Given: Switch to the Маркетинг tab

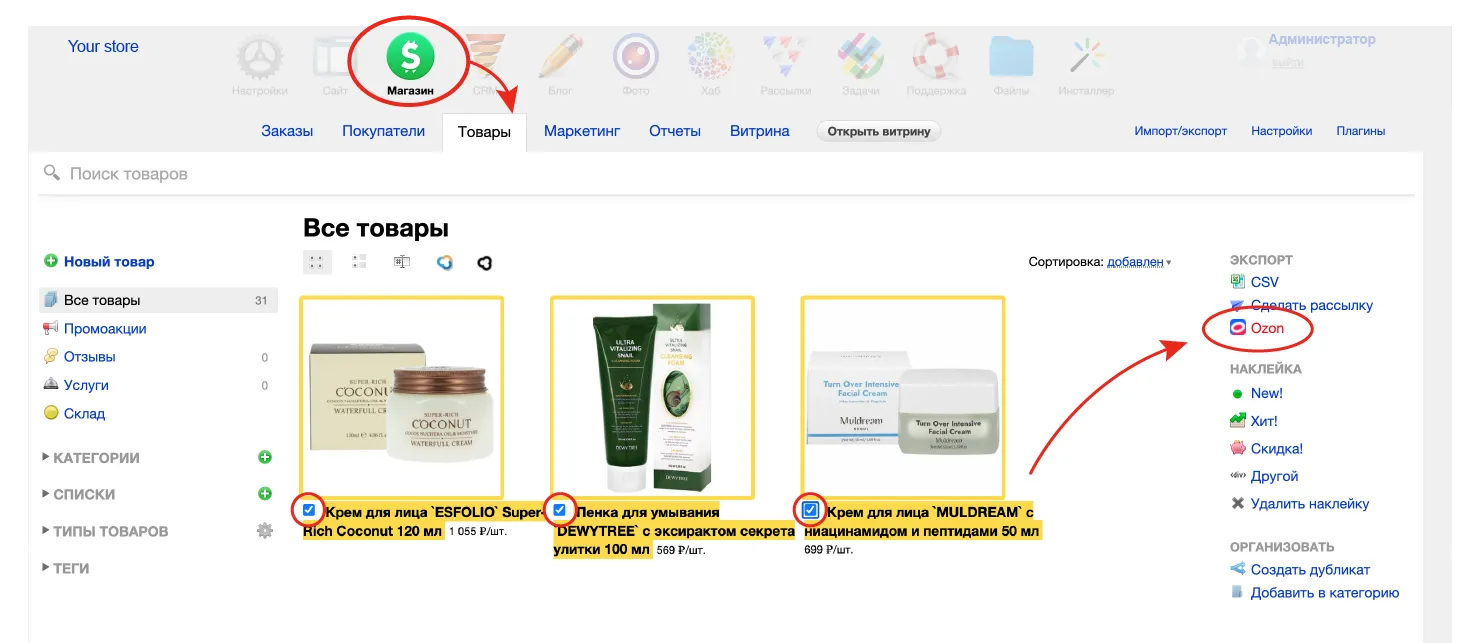Looking at the screenshot, I should (581, 130).
